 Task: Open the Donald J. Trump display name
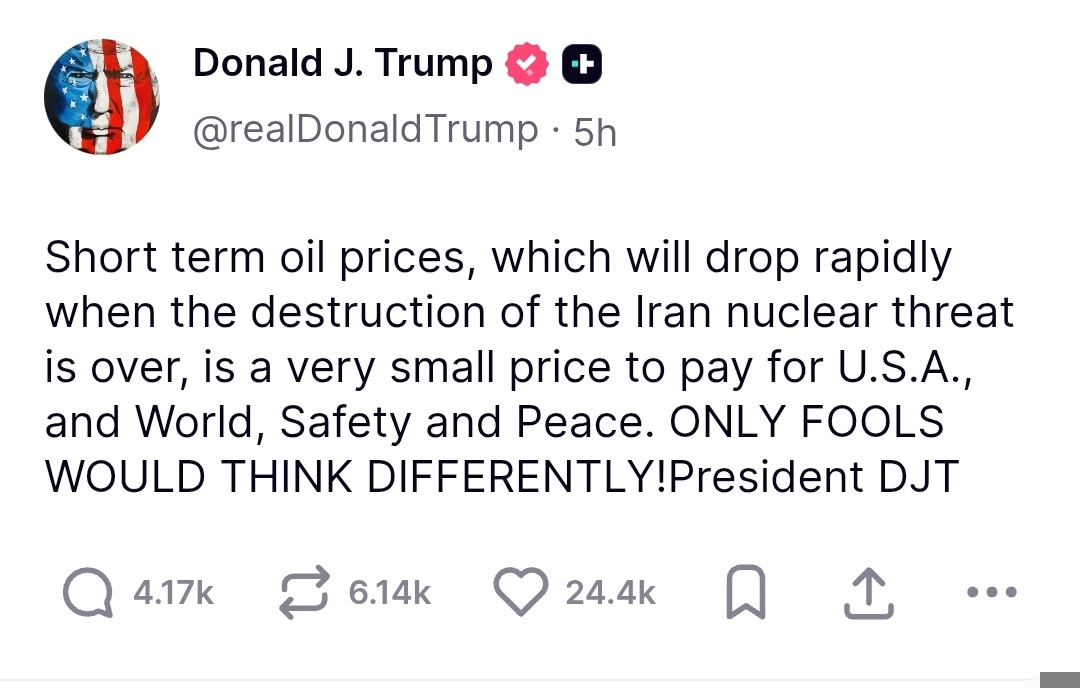[x=342, y=64]
